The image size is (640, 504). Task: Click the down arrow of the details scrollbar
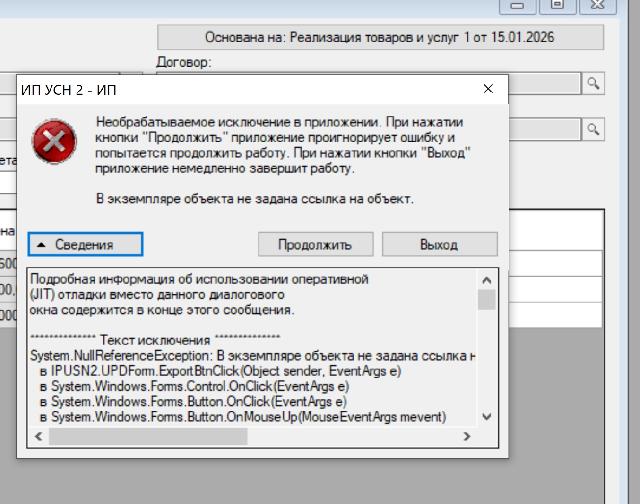point(486,416)
